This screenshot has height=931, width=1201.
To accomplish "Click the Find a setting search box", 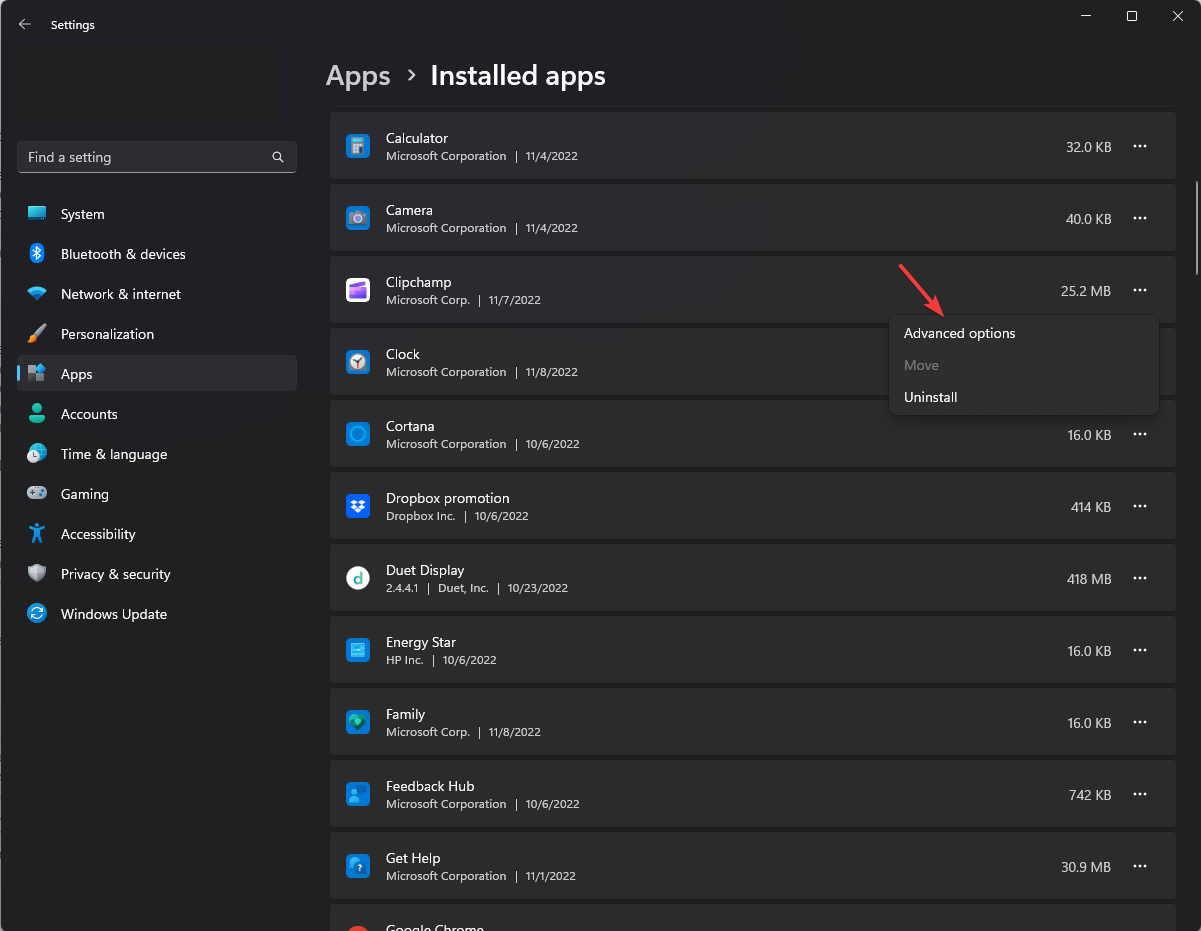I will coord(157,157).
